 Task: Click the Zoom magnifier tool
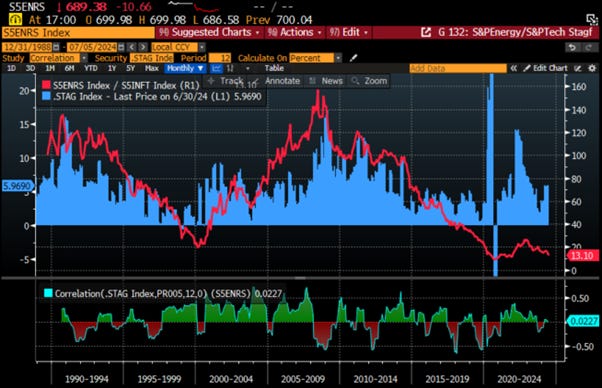click(x=369, y=81)
